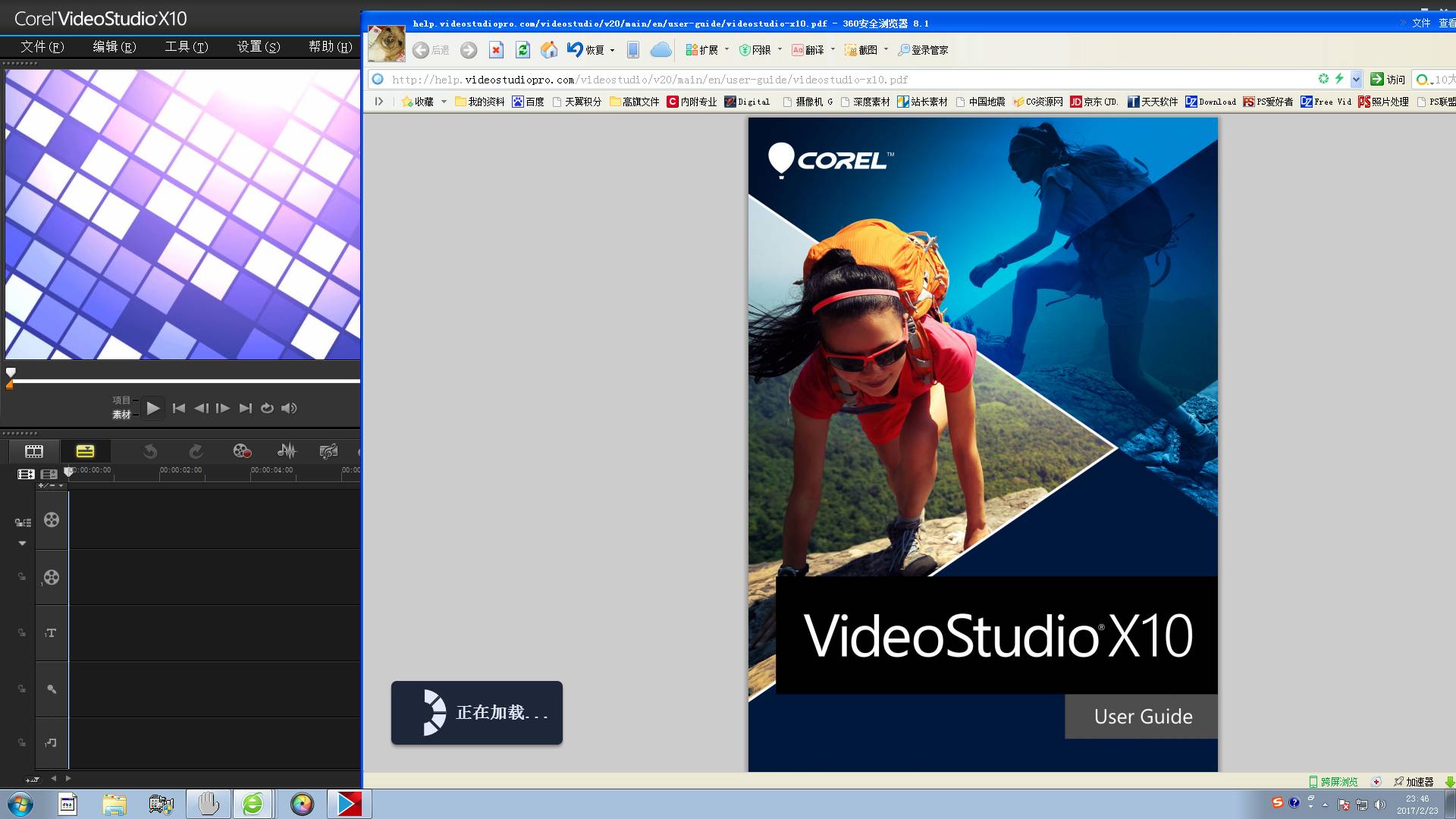This screenshot has height=819, width=1456.
Task: Toggle the lock on voice track
Action: point(22,689)
